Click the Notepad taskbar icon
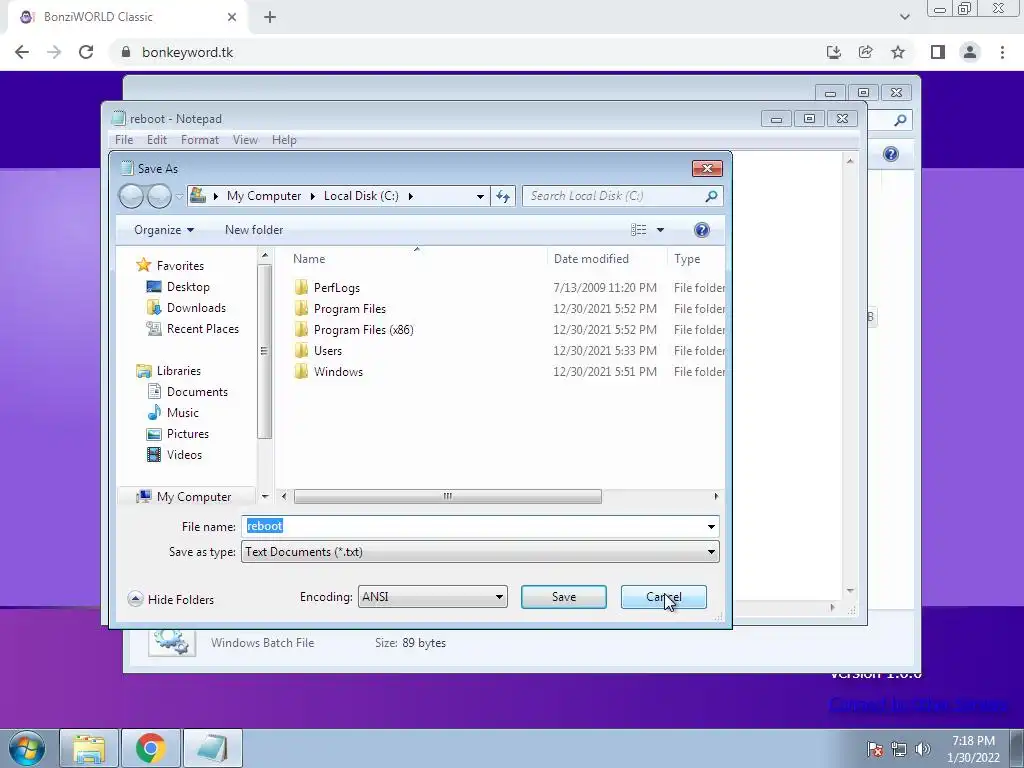The width and height of the screenshot is (1024, 768). (213, 748)
